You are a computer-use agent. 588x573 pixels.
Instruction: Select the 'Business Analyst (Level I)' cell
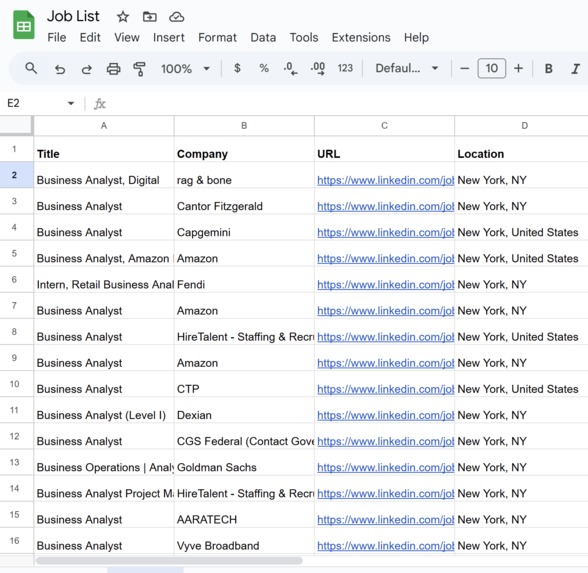(x=104, y=410)
